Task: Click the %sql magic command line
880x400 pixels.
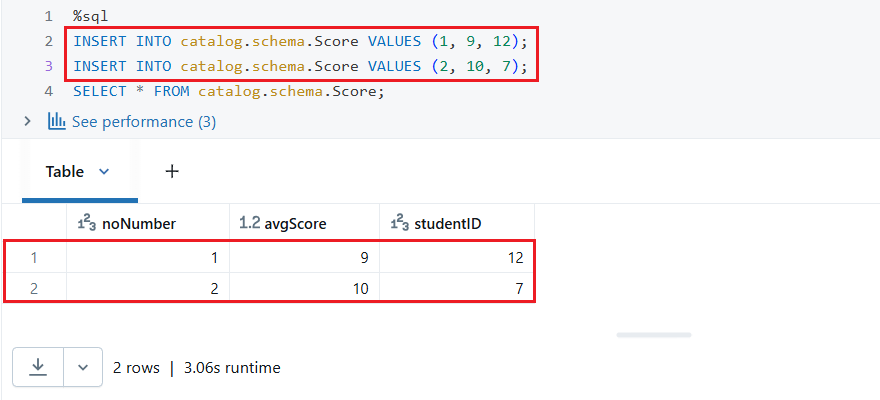Action: pyautogui.click(x=89, y=17)
